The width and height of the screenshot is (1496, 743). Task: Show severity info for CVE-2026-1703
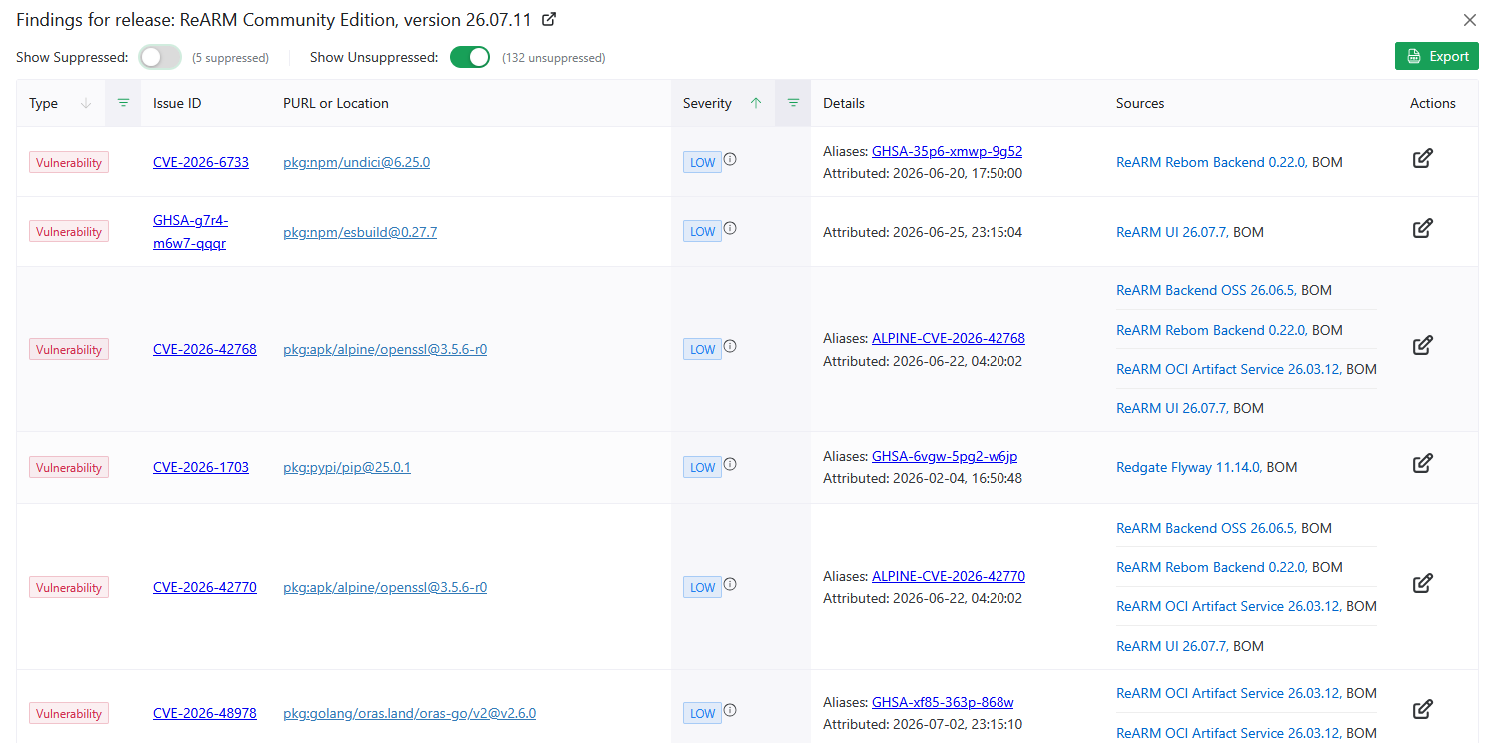pyautogui.click(x=730, y=464)
